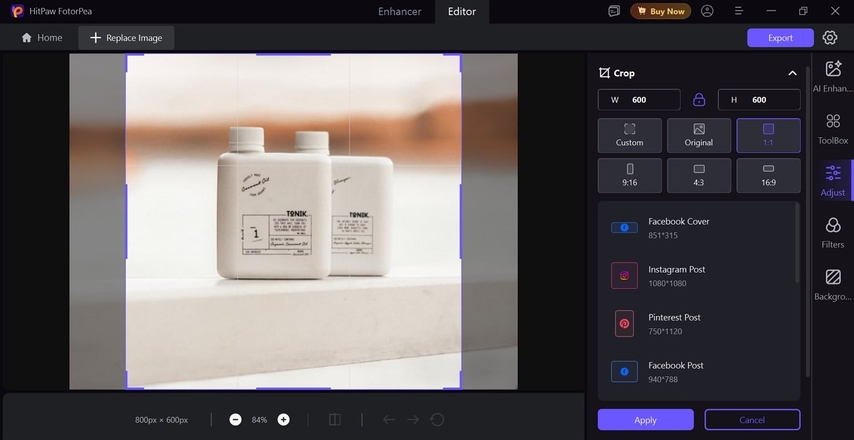Screen dimensions: 854x440
Task: Open the feedback message icon in title bar
Action: pyautogui.click(x=614, y=11)
